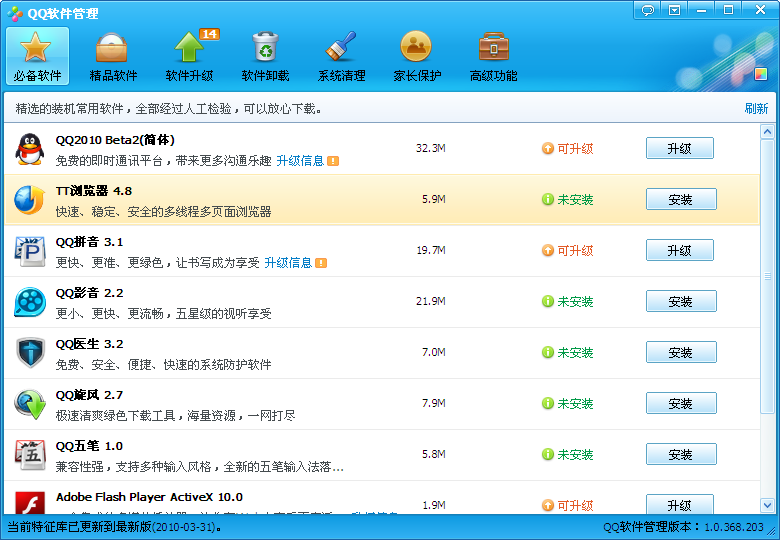The image size is (780, 540).
Task: Upgrade Adobe Flash Player ActiveX
Action: click(x=680, y=504)
